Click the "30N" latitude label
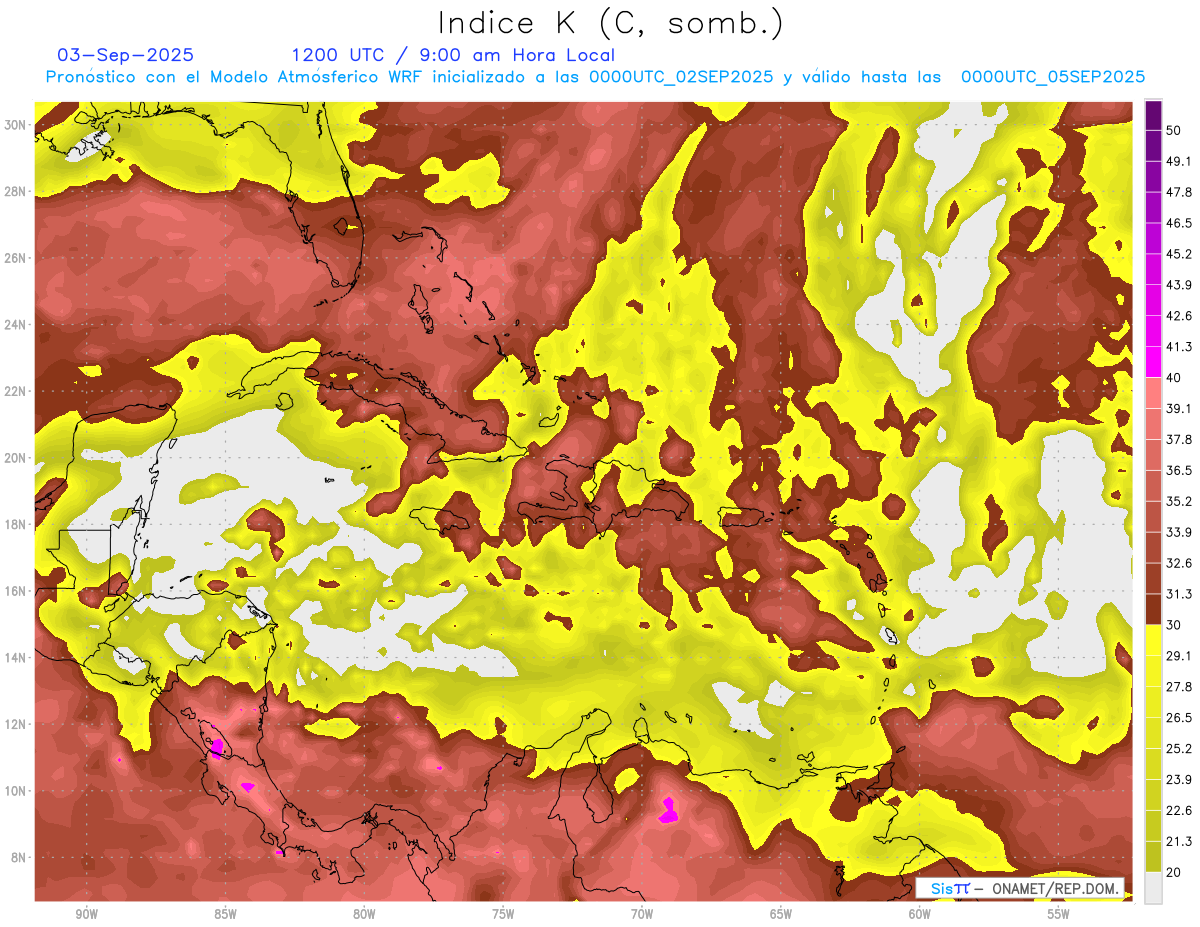The height and width of the screenshot is (927, 1200). (16, 125)
